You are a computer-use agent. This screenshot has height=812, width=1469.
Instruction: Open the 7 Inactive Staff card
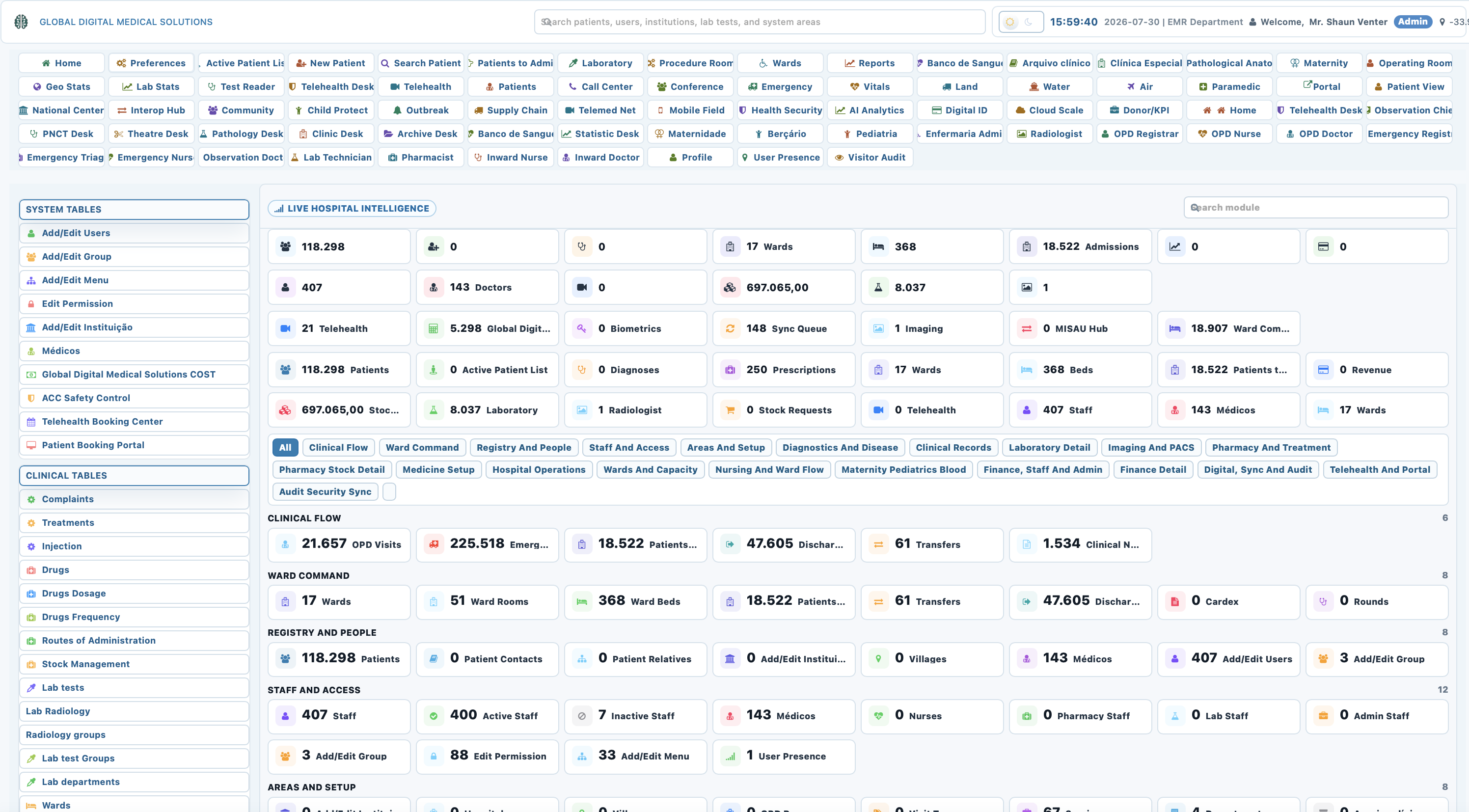pyautogui.click(x=635, y=716)
